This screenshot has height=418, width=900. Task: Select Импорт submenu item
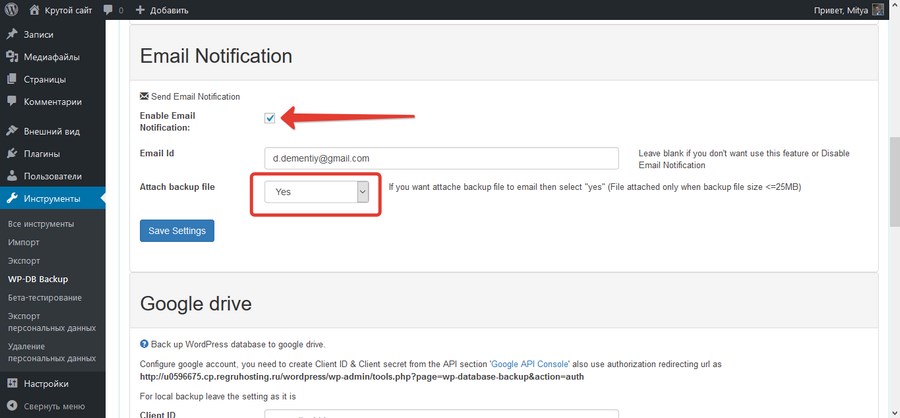(24, 242)
